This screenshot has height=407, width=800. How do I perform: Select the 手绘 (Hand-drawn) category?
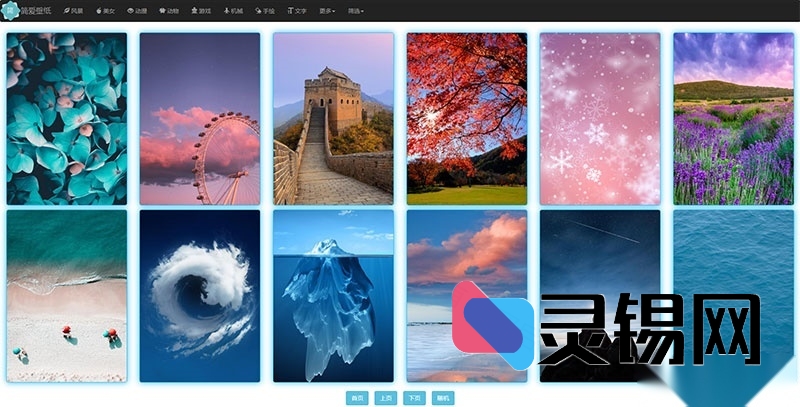coord(265,10)
